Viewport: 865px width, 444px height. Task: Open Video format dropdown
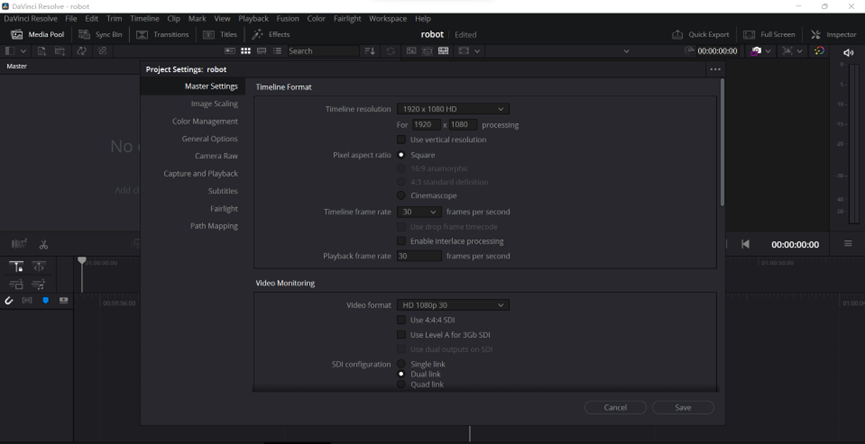coord(453,305)
